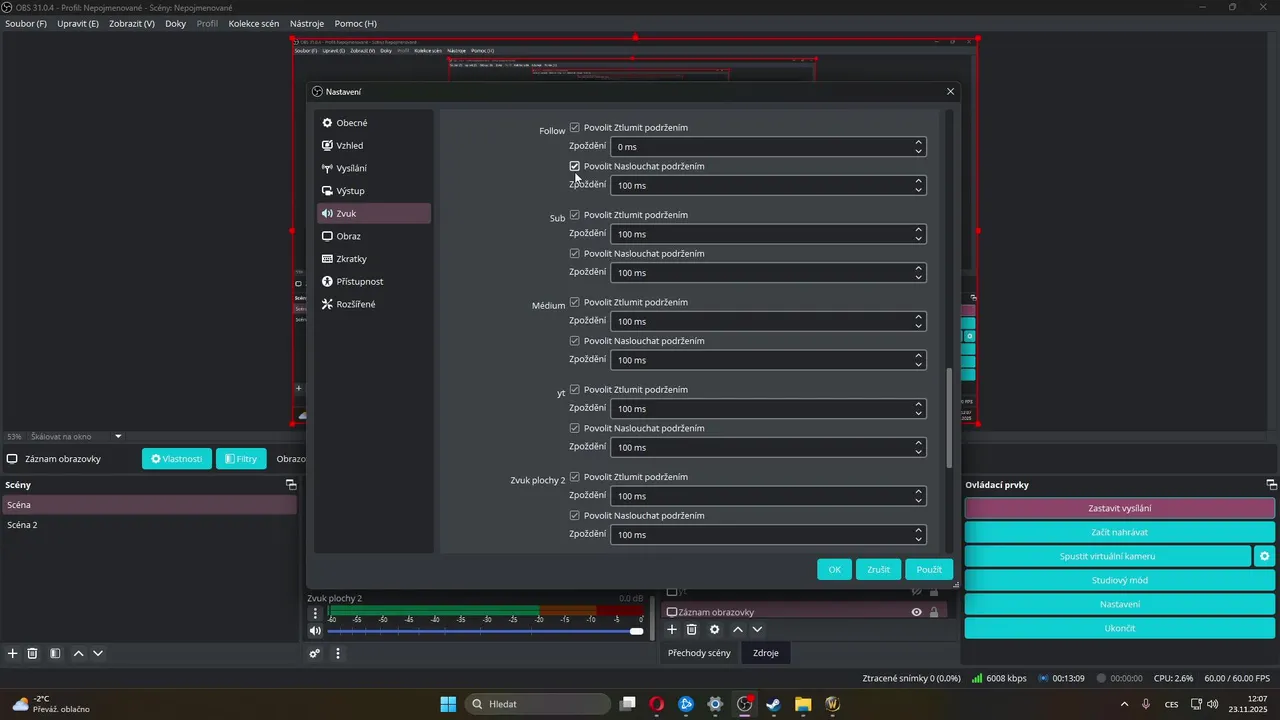Screen dimensions: 1280x720
Task: Switch to Přechody scény tab
Action: pyautogui.click(x=699, y=653)
